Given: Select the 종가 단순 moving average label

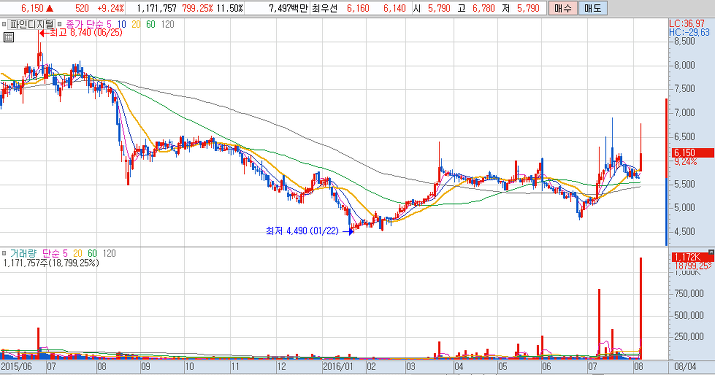Looking at the screenshot, I should pos(86,24).
